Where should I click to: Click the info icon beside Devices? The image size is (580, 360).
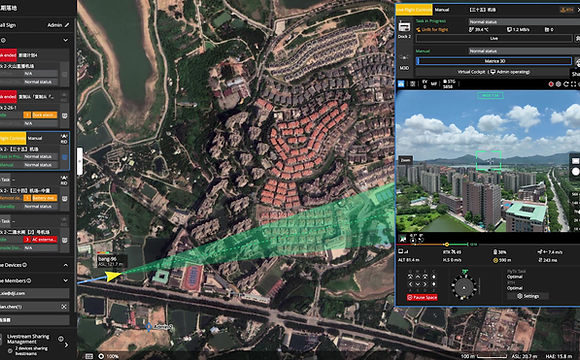(25, 265)
